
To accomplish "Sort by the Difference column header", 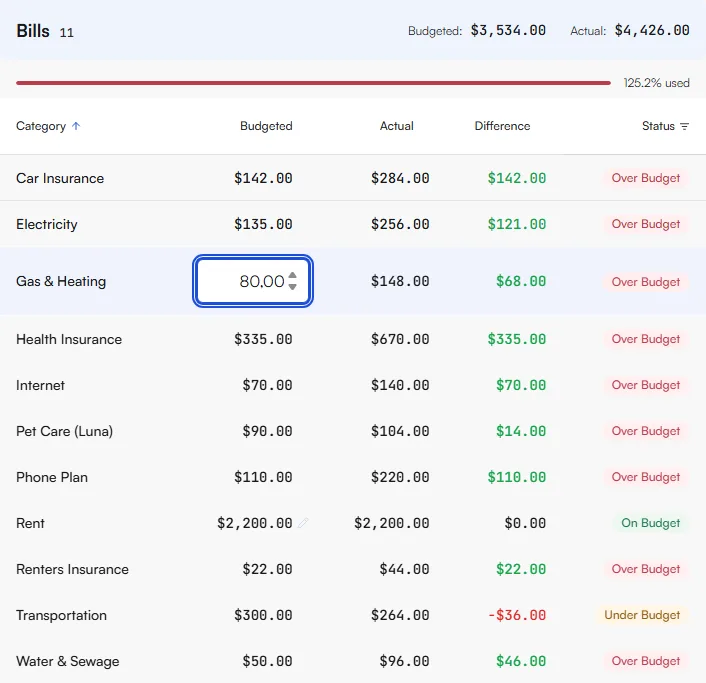I will tap(502, 126).
